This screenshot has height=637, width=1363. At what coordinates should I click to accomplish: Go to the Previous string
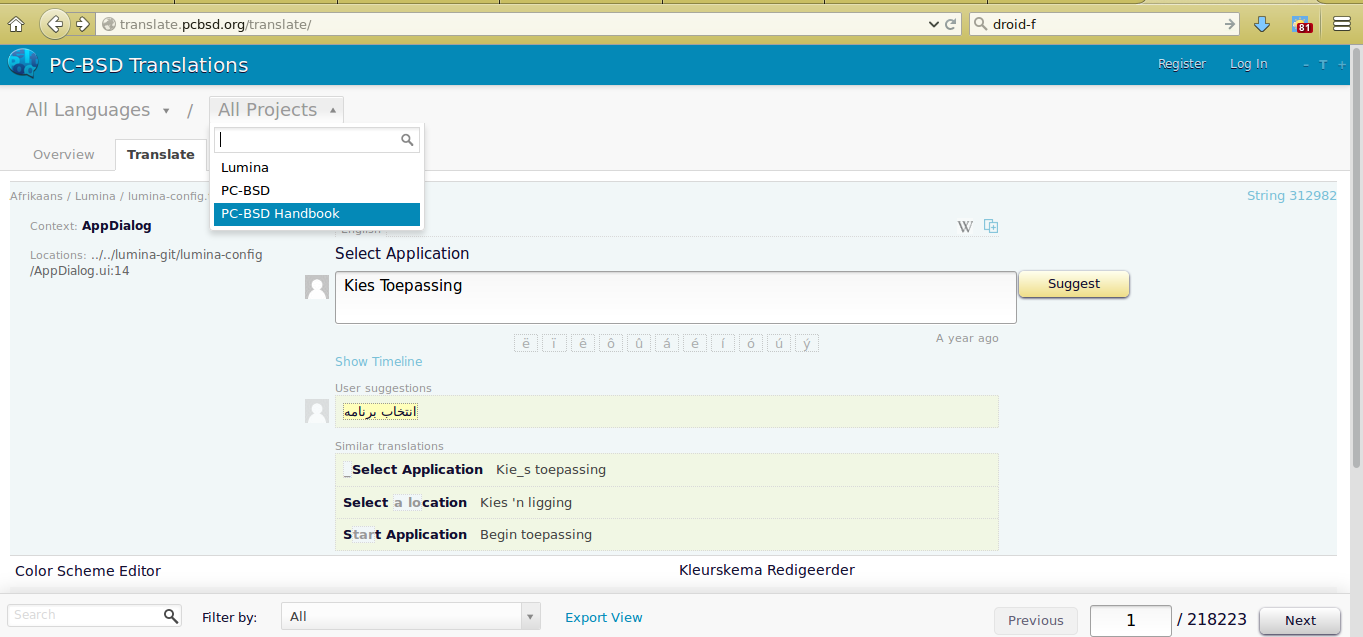coord(1036,621)
